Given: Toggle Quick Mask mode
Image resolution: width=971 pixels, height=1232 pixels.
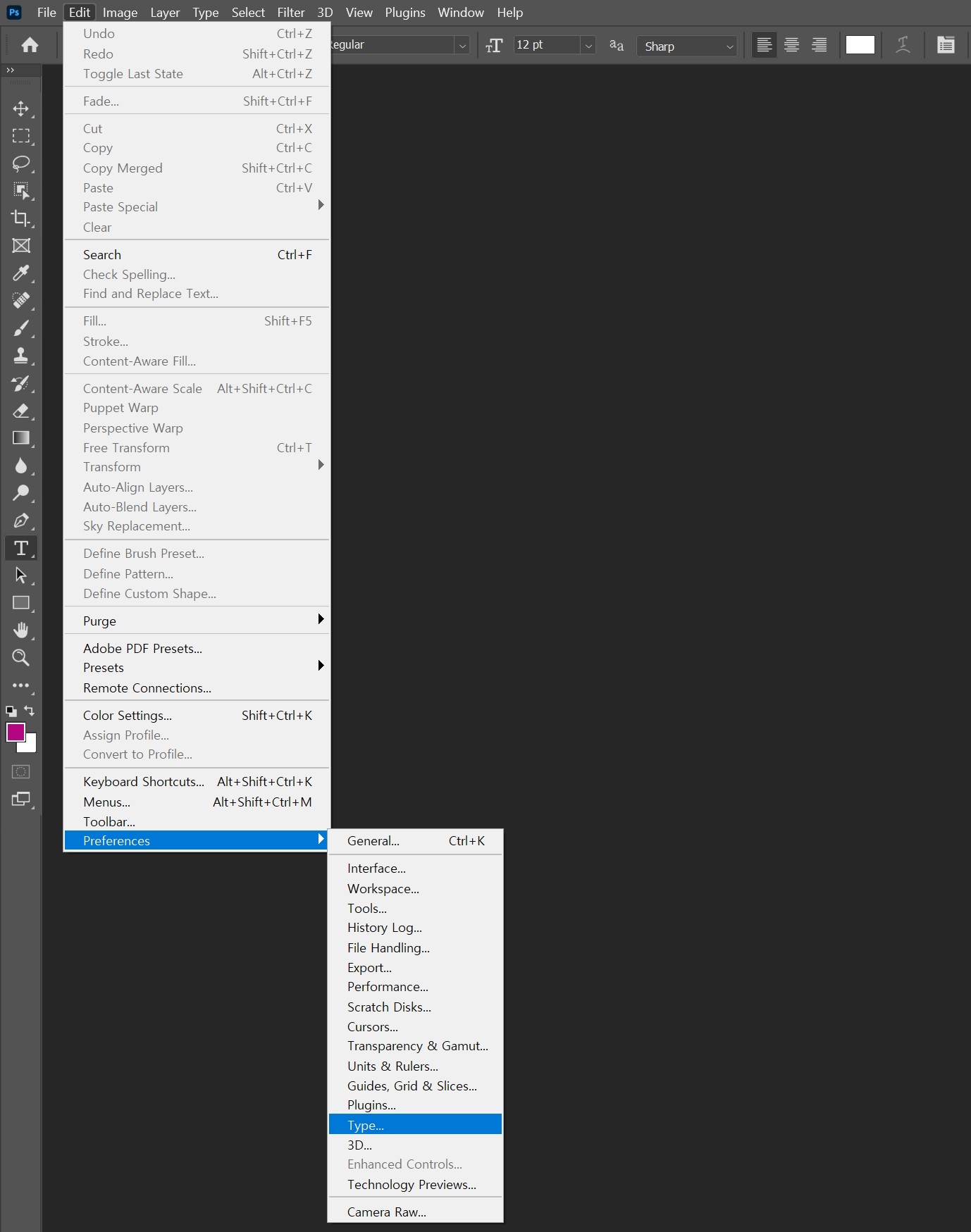Looking at the screenshot, I should point(21,772).
